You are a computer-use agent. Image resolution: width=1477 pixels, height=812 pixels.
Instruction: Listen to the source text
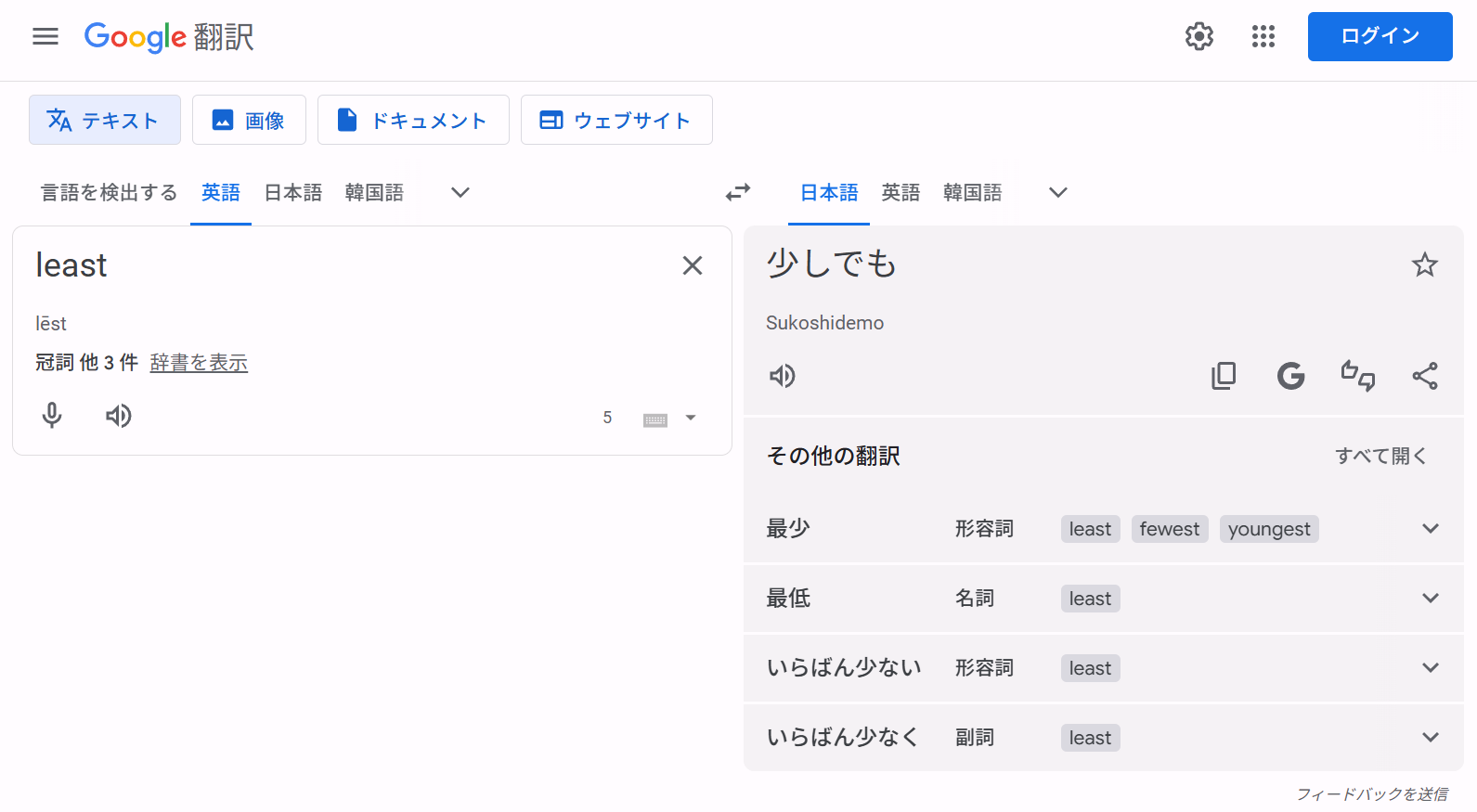(119, 415)
